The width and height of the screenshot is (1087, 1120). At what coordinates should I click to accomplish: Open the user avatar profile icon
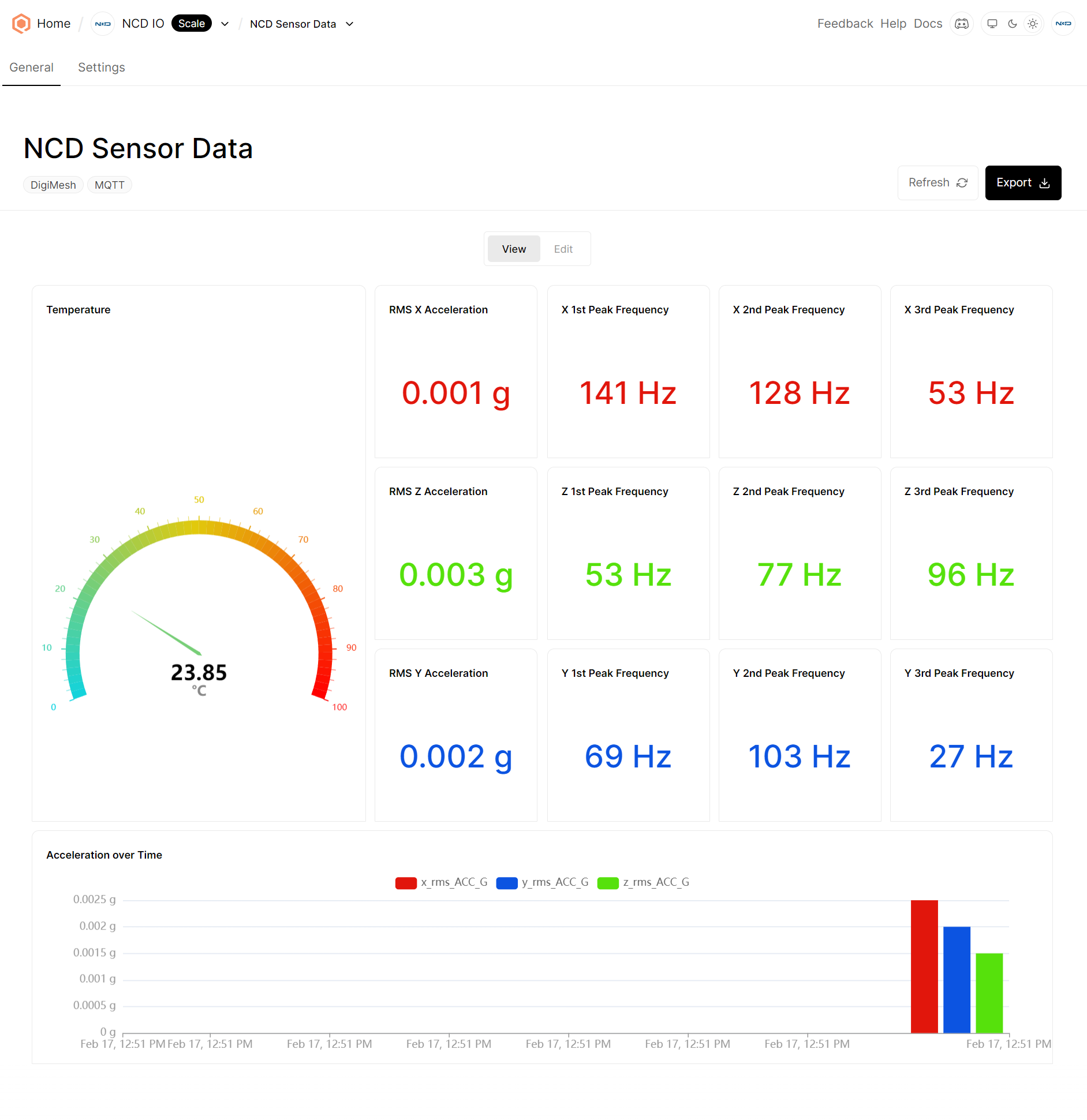(1063, 24)
